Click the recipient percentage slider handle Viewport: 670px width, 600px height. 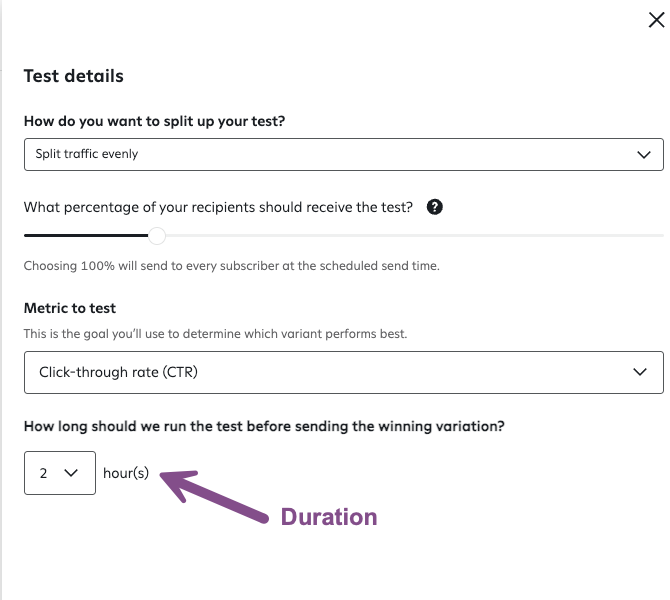(x=157, y=236)
